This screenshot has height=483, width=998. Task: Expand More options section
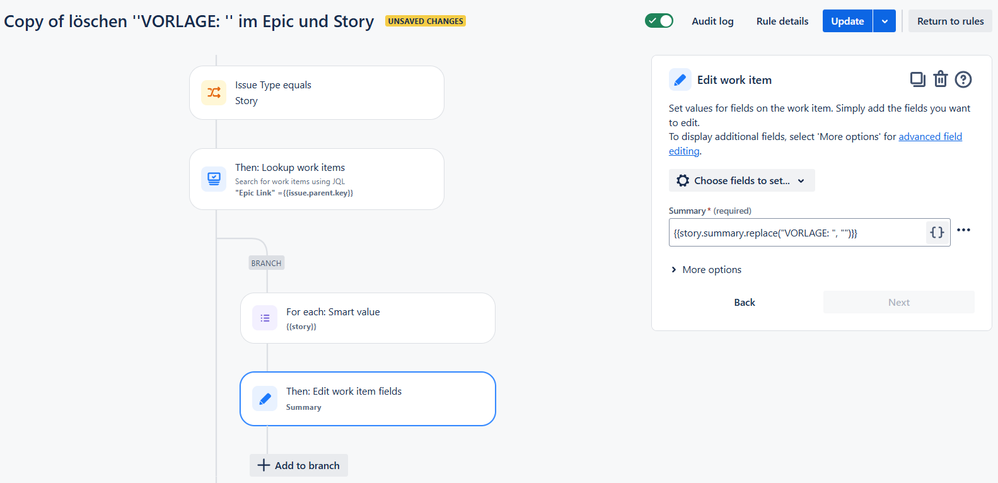[x=706, y=270]
